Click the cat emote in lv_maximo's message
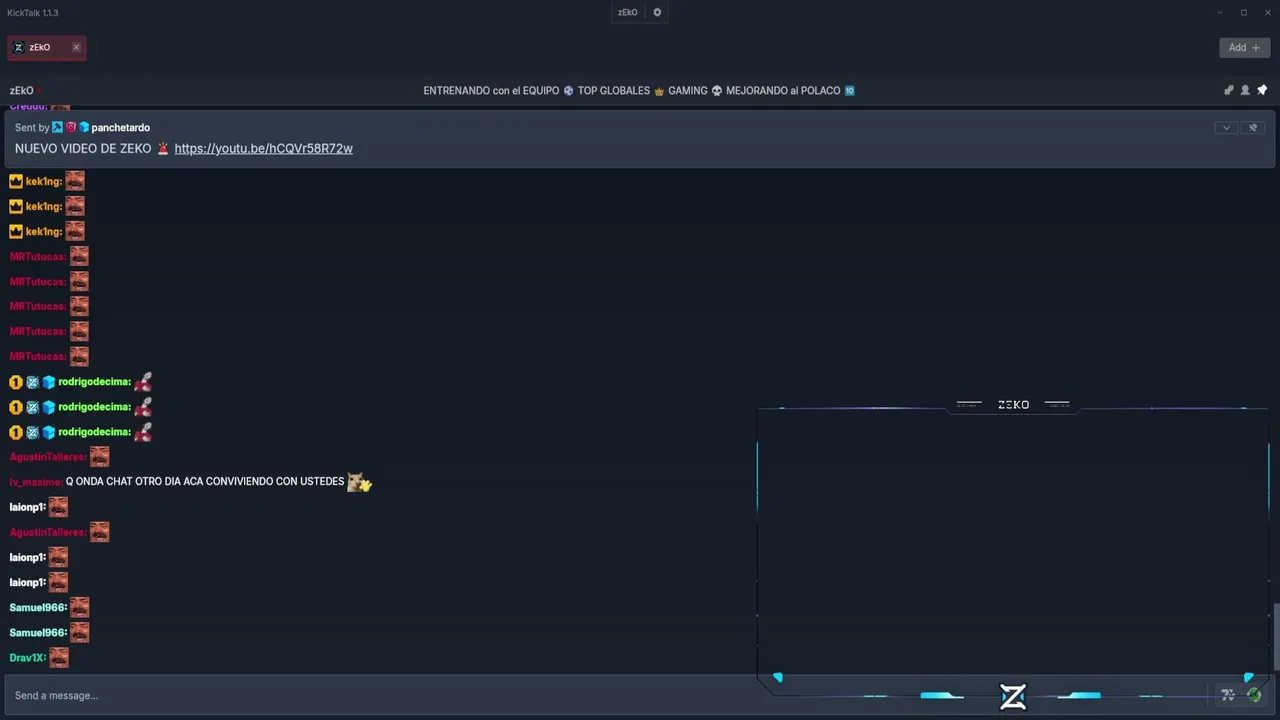 tap(360, 482)
